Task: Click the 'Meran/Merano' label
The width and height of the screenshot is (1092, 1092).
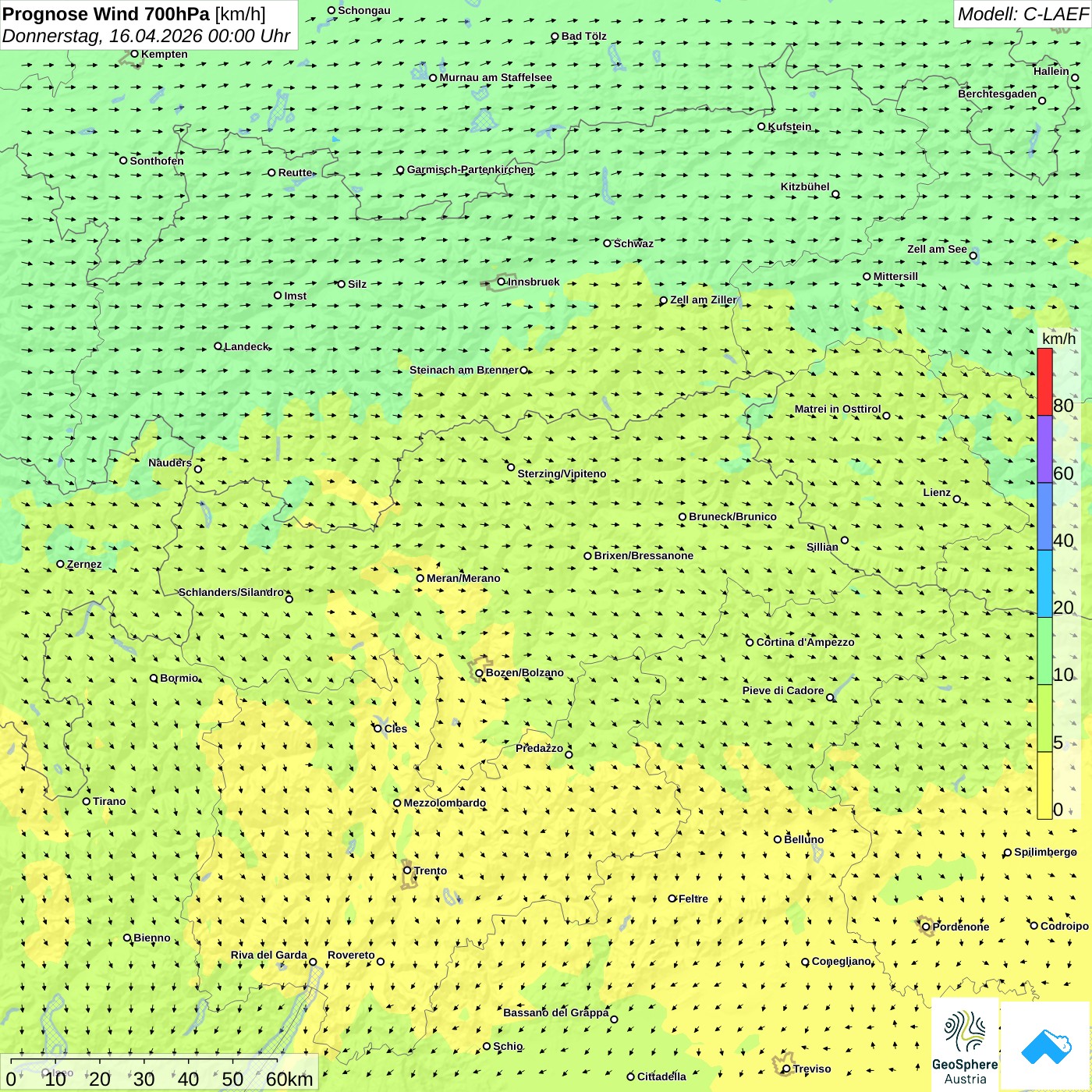Action: pyautogui.click(x=463, y=578)
